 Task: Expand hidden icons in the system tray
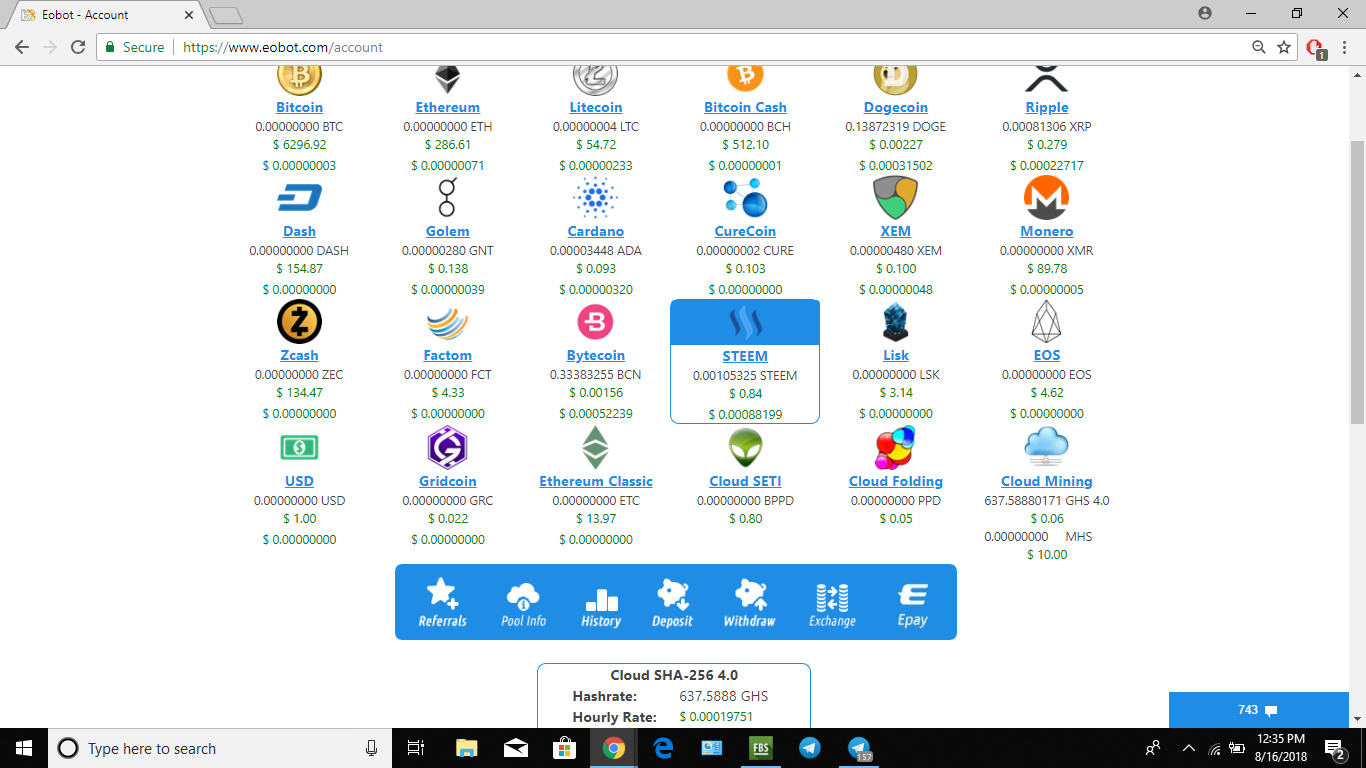[x=1188, y=747]
